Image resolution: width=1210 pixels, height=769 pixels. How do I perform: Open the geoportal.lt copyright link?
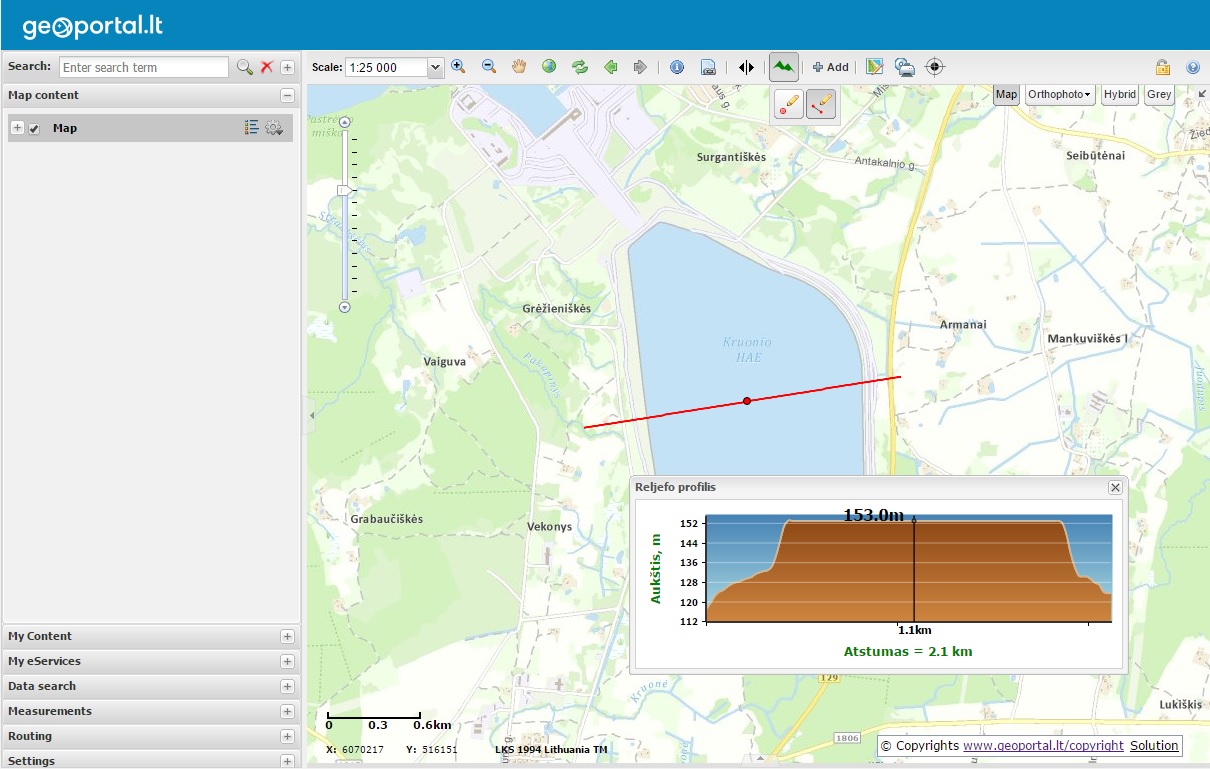point(1043,746)
